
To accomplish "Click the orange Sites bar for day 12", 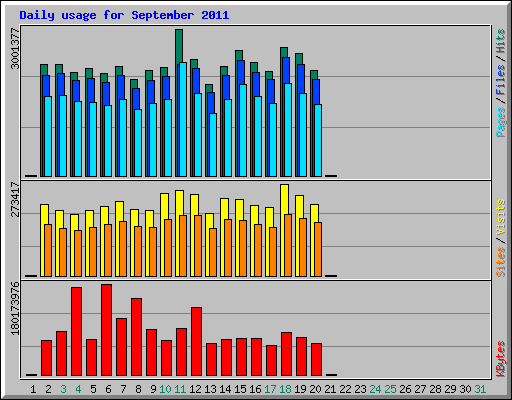I will [198, 246].
